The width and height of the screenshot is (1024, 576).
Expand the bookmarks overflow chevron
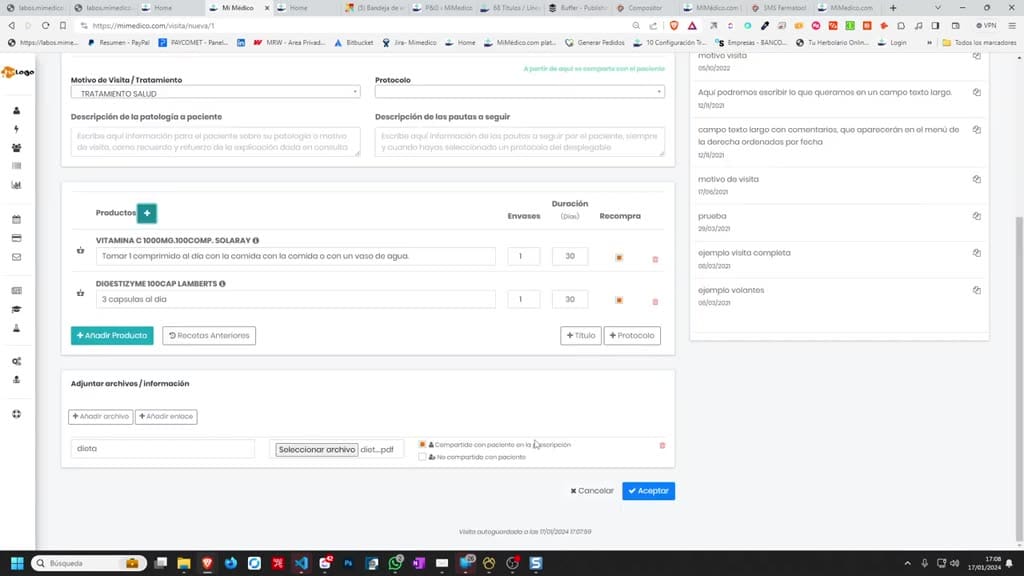click(x=929, y=42)
